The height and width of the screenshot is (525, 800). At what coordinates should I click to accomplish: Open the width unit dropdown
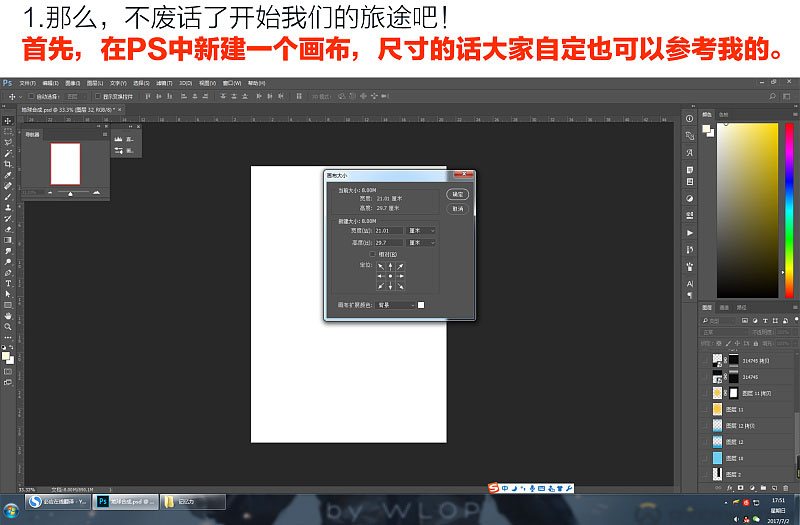(x=421, y=231)
